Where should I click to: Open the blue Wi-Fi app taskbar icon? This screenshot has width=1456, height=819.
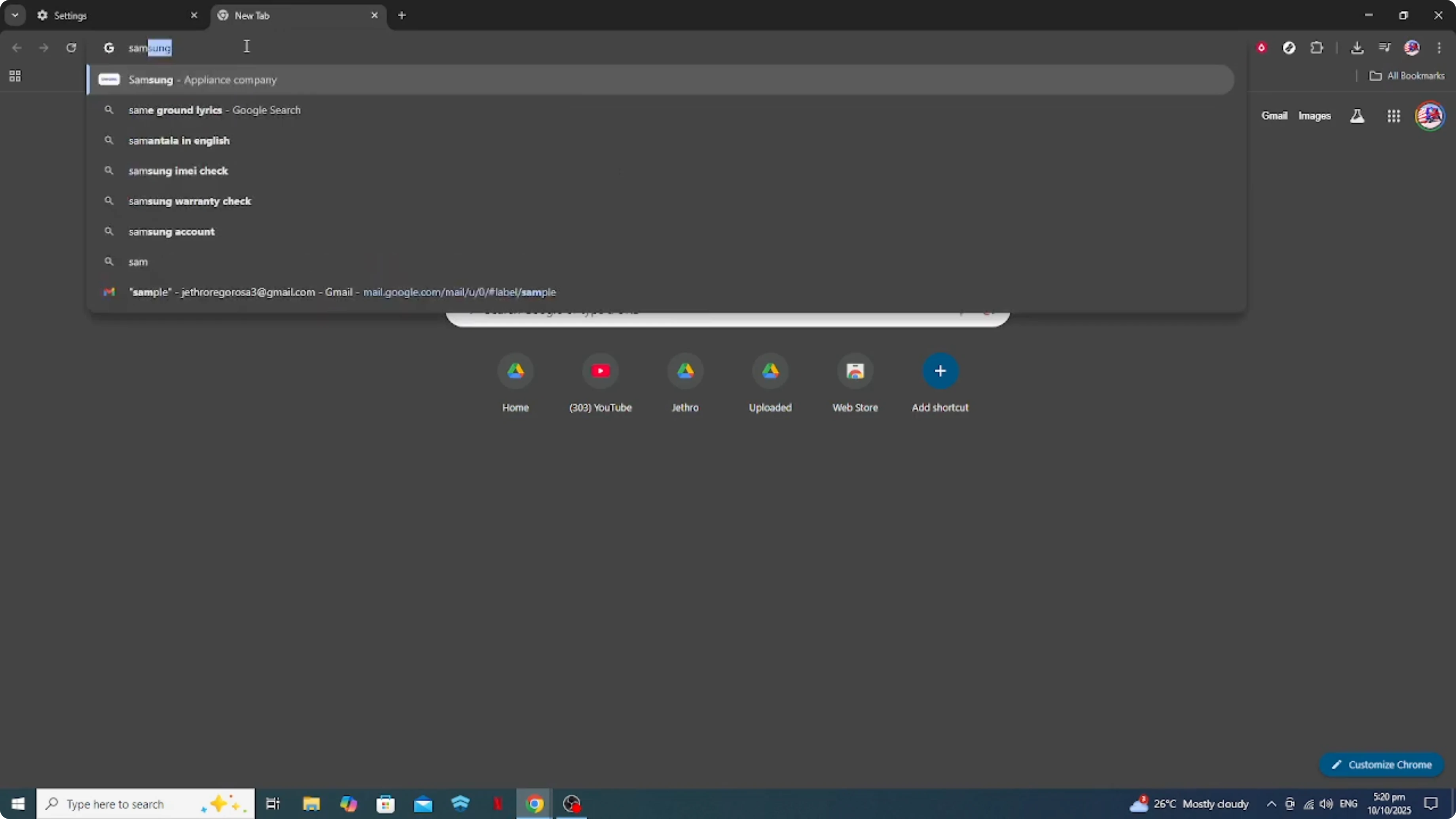pos(461,804)
